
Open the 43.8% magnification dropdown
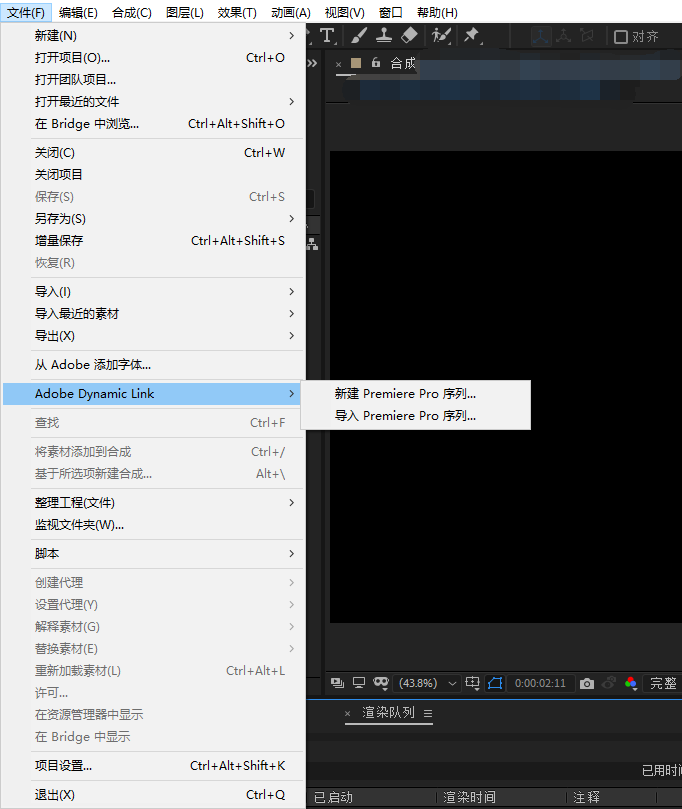pyautogui.click(x=429, y=683)
